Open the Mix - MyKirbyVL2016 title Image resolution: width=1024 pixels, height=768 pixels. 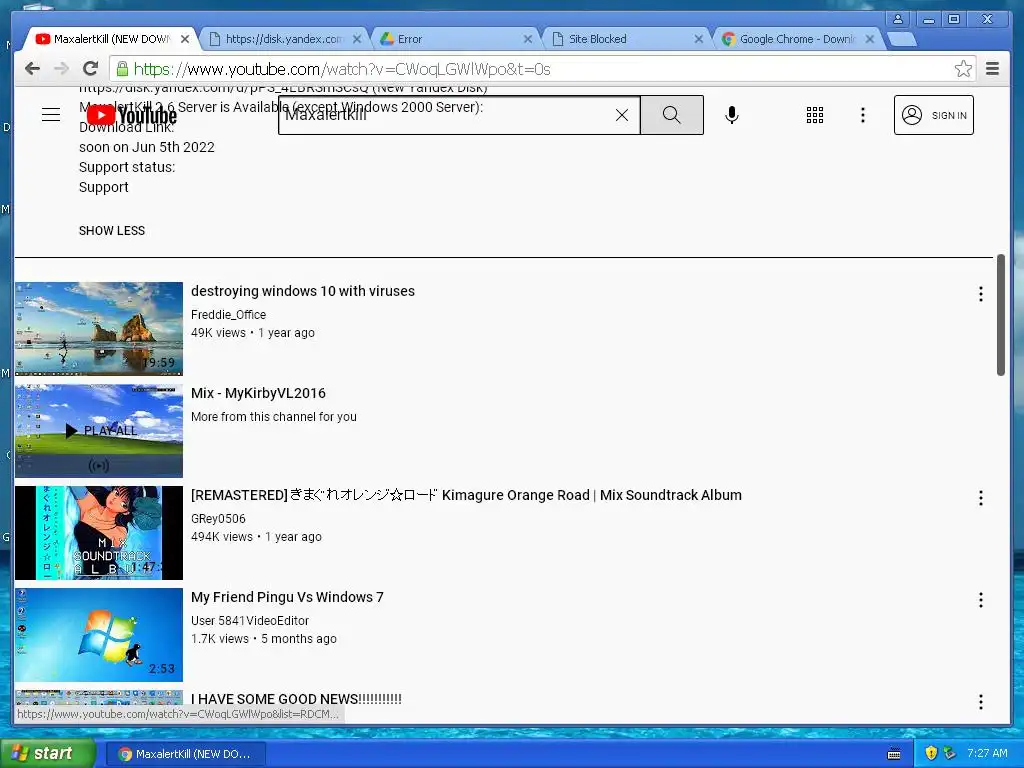point(258,393)
